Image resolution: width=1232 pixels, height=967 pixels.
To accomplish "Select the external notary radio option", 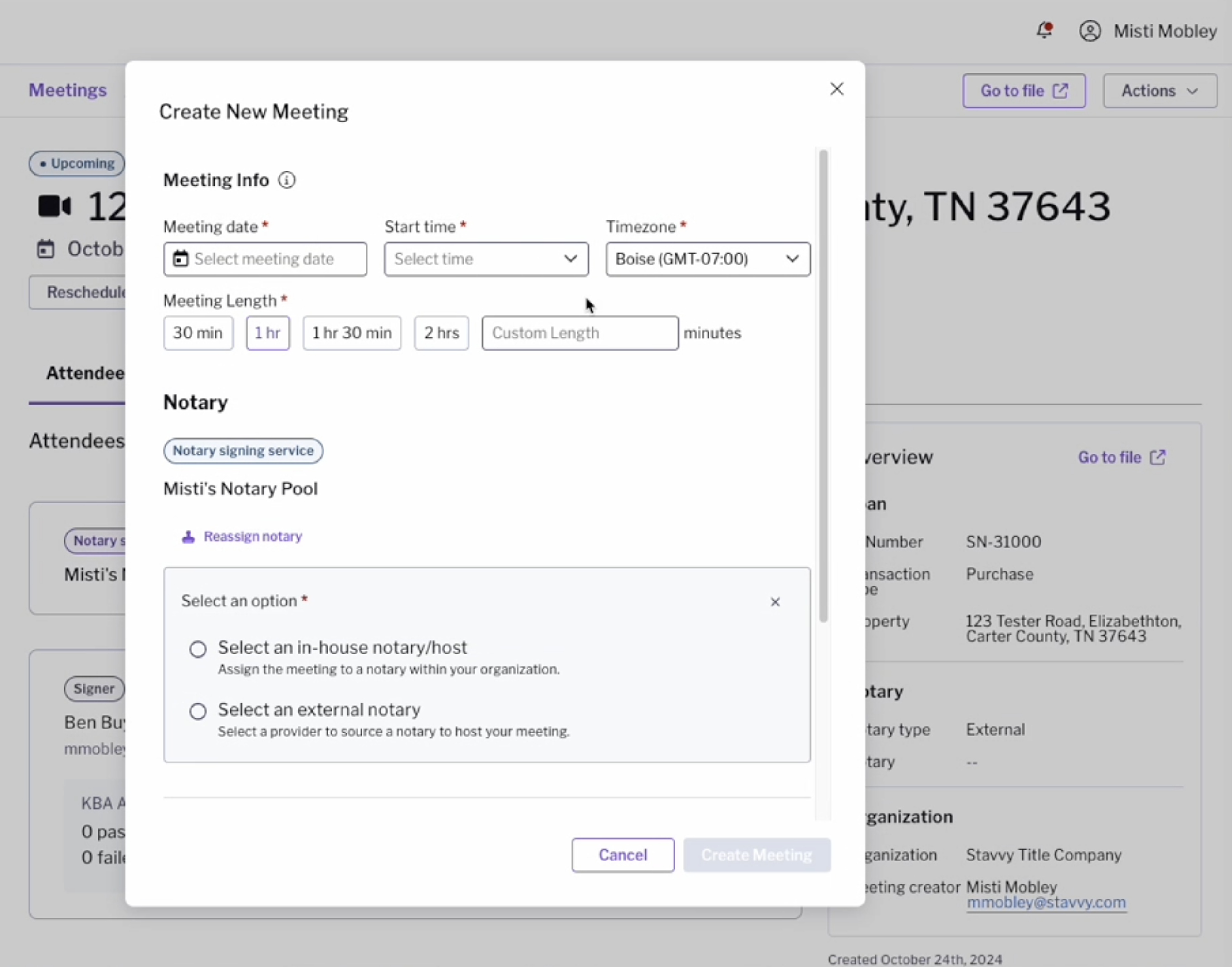I will point(198,711).
